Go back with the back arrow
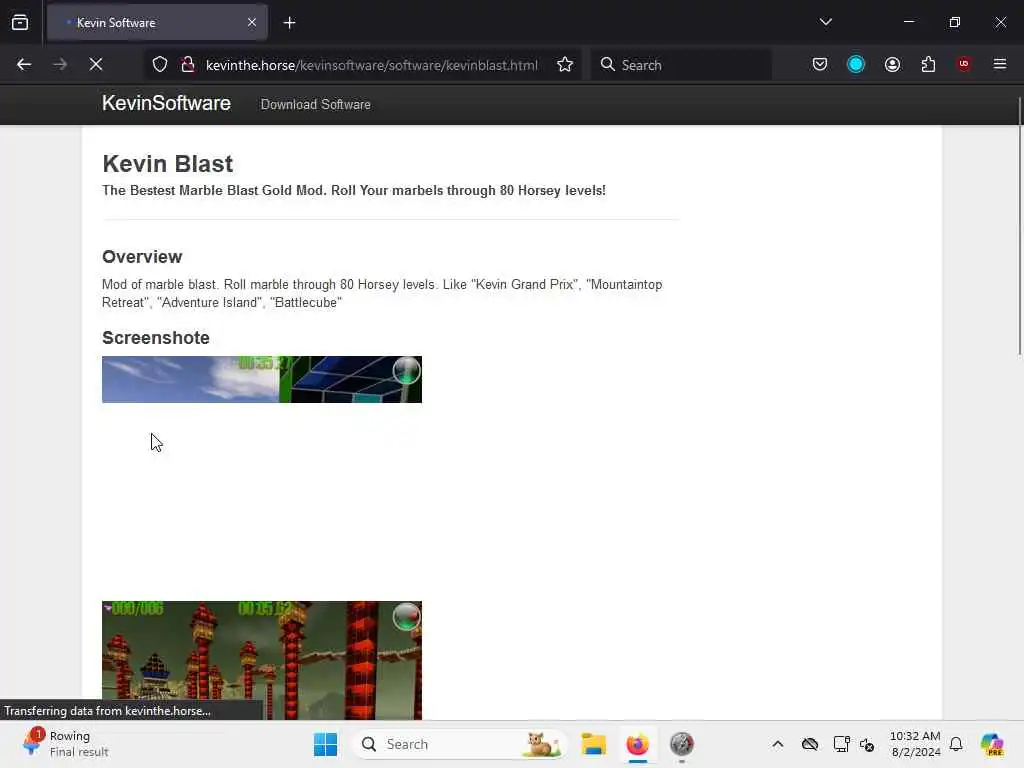 pos(24,65)
